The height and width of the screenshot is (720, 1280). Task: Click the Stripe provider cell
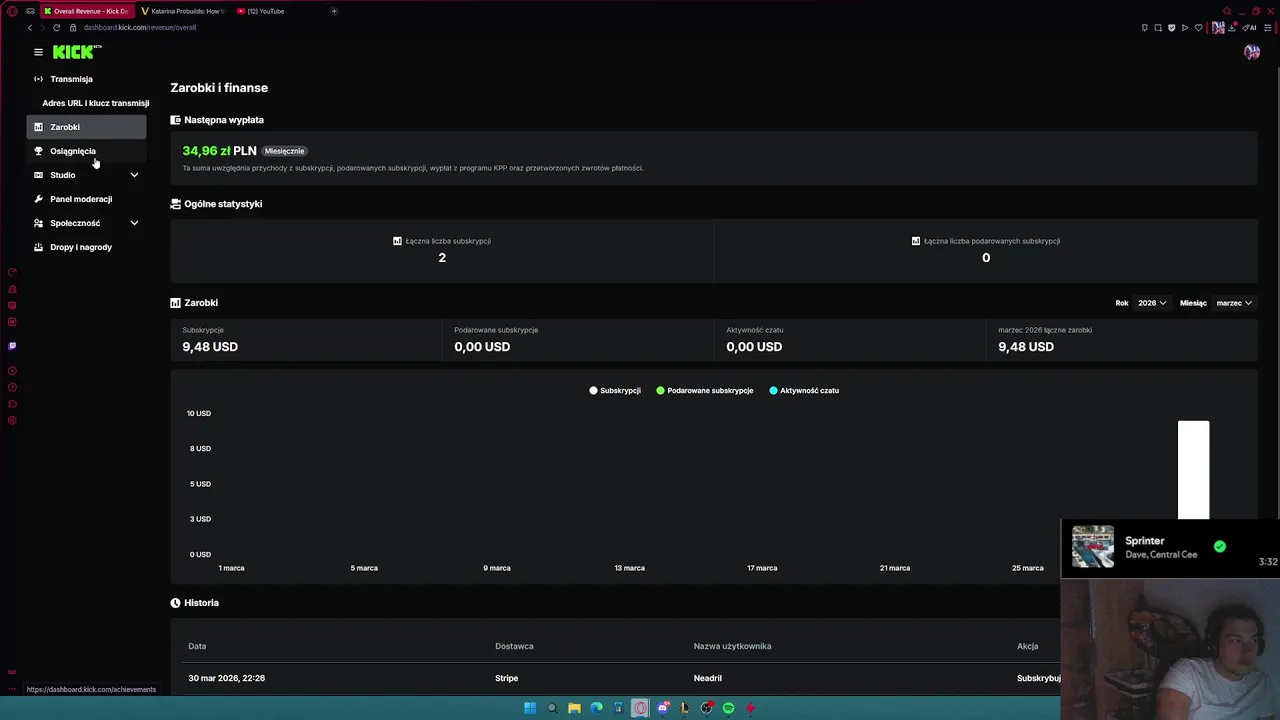tap(507, 678)
